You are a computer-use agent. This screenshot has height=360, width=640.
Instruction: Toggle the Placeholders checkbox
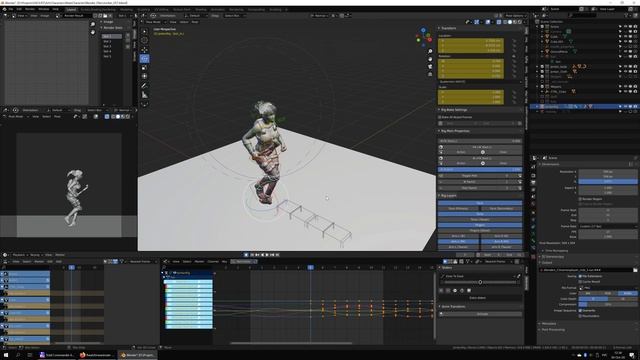(x=580, y=316)
